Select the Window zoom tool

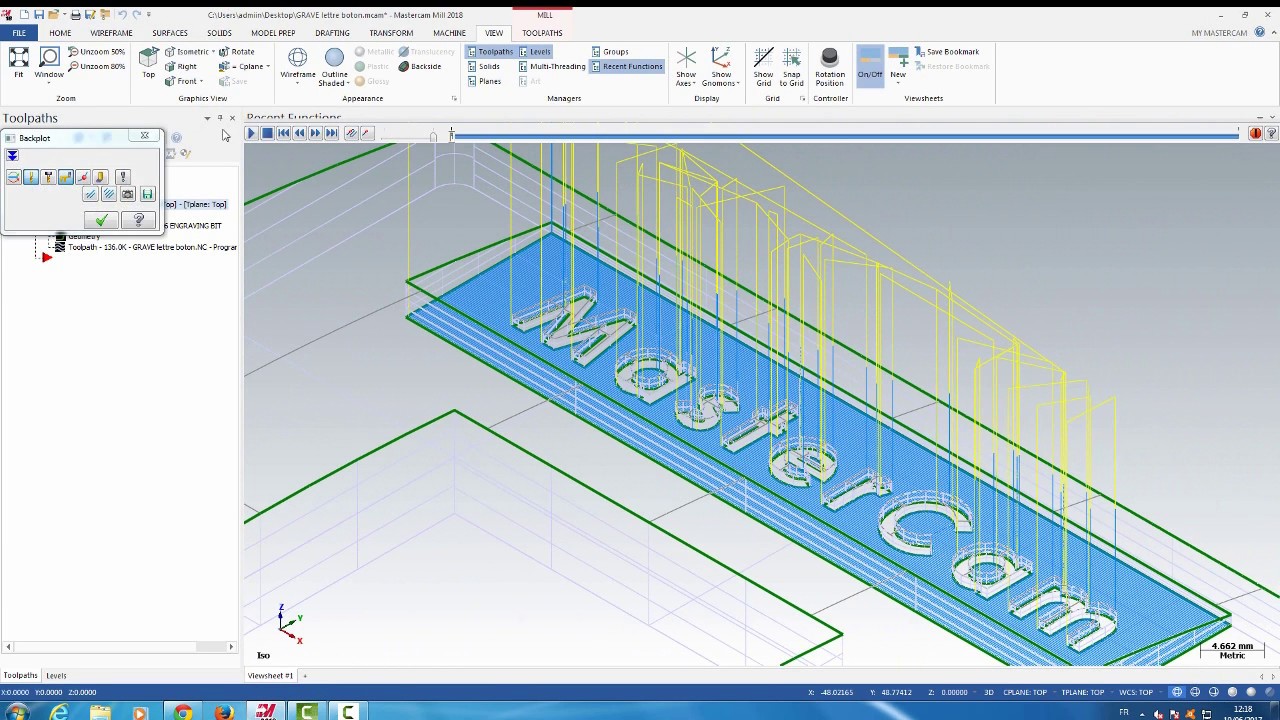point(49,63)
